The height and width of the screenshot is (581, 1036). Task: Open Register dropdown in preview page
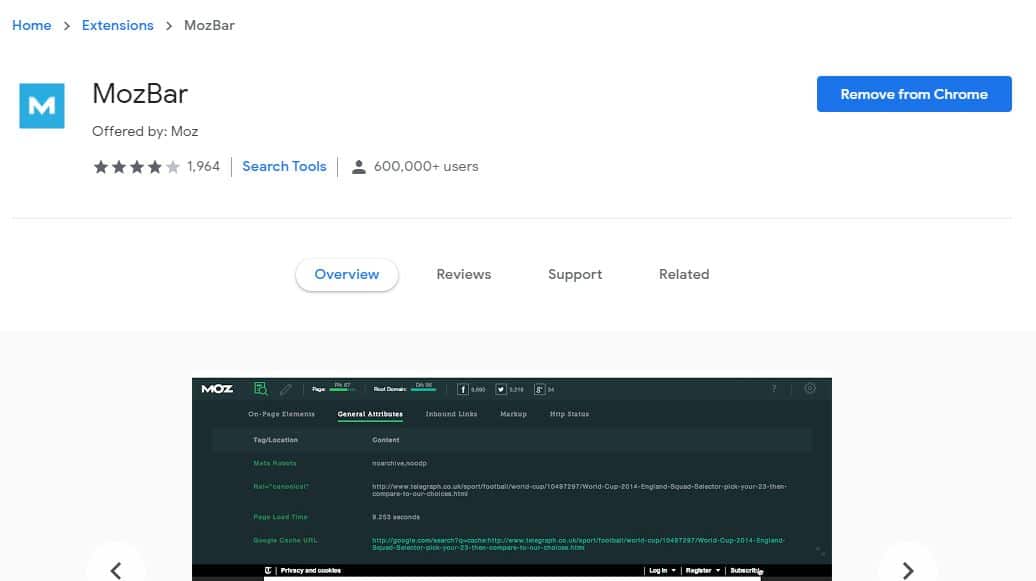(702, 570)
